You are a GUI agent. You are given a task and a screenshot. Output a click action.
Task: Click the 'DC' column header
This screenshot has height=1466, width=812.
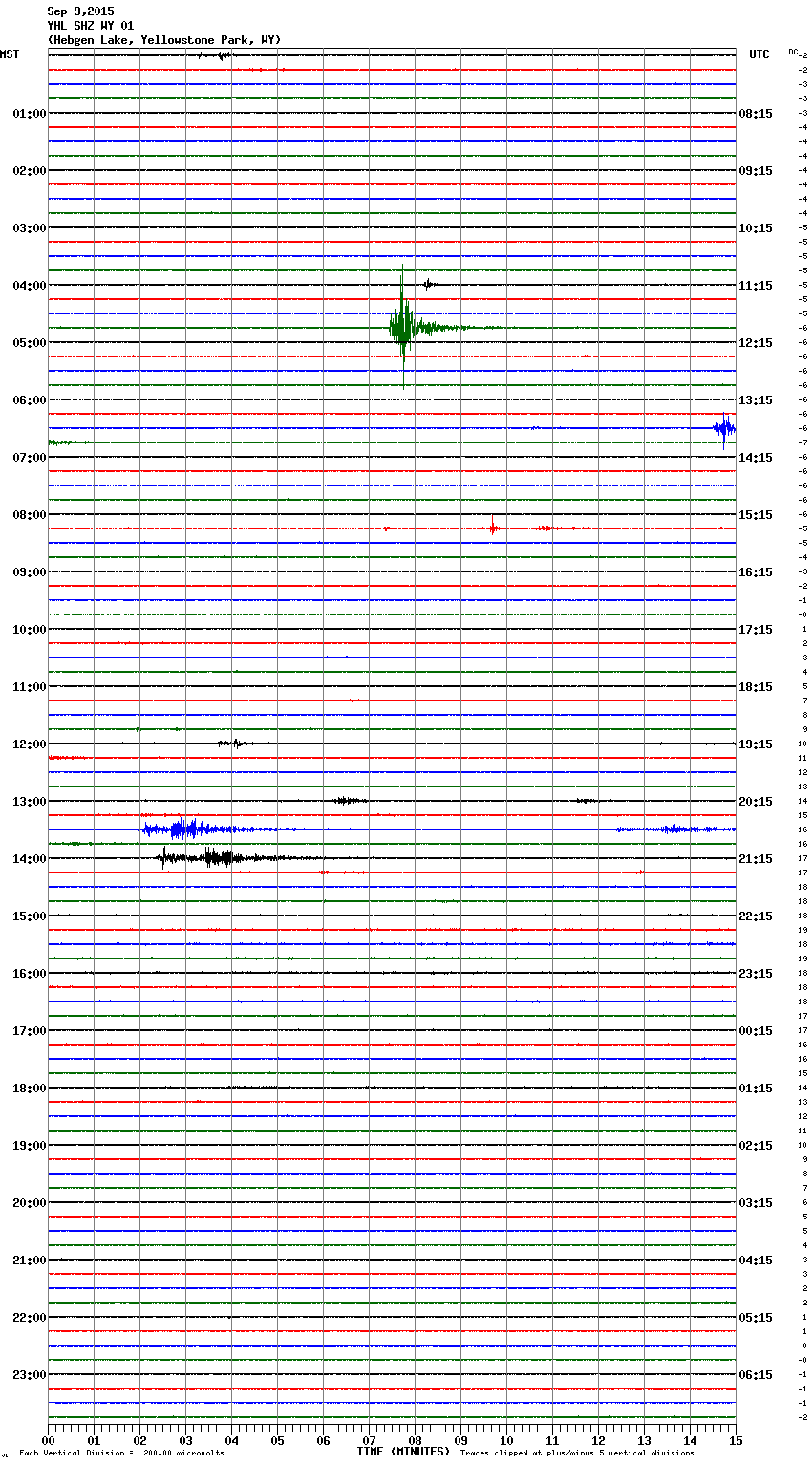pyautogui.click(x=793, y=52)
